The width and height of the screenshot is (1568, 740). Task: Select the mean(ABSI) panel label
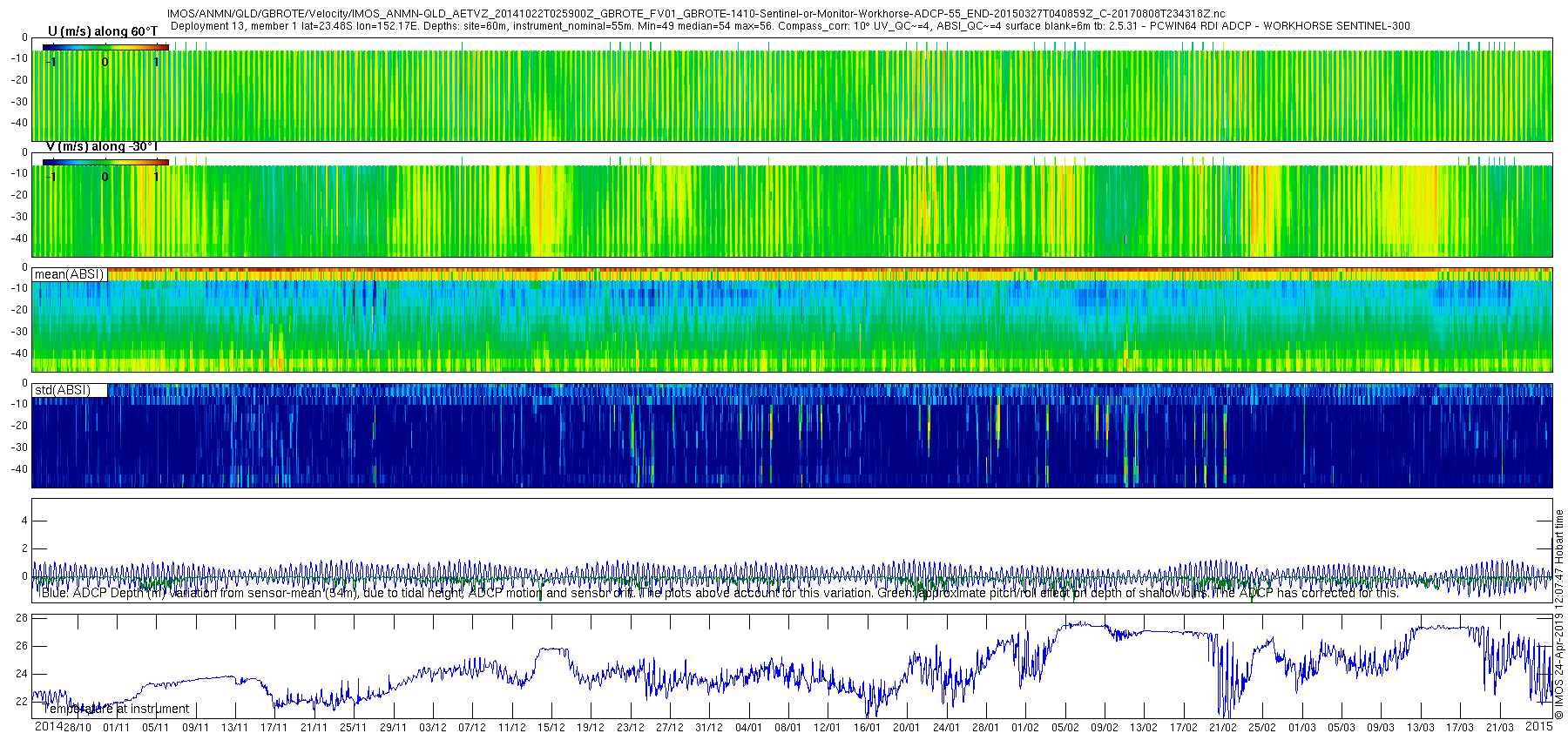tap(70, 274)
